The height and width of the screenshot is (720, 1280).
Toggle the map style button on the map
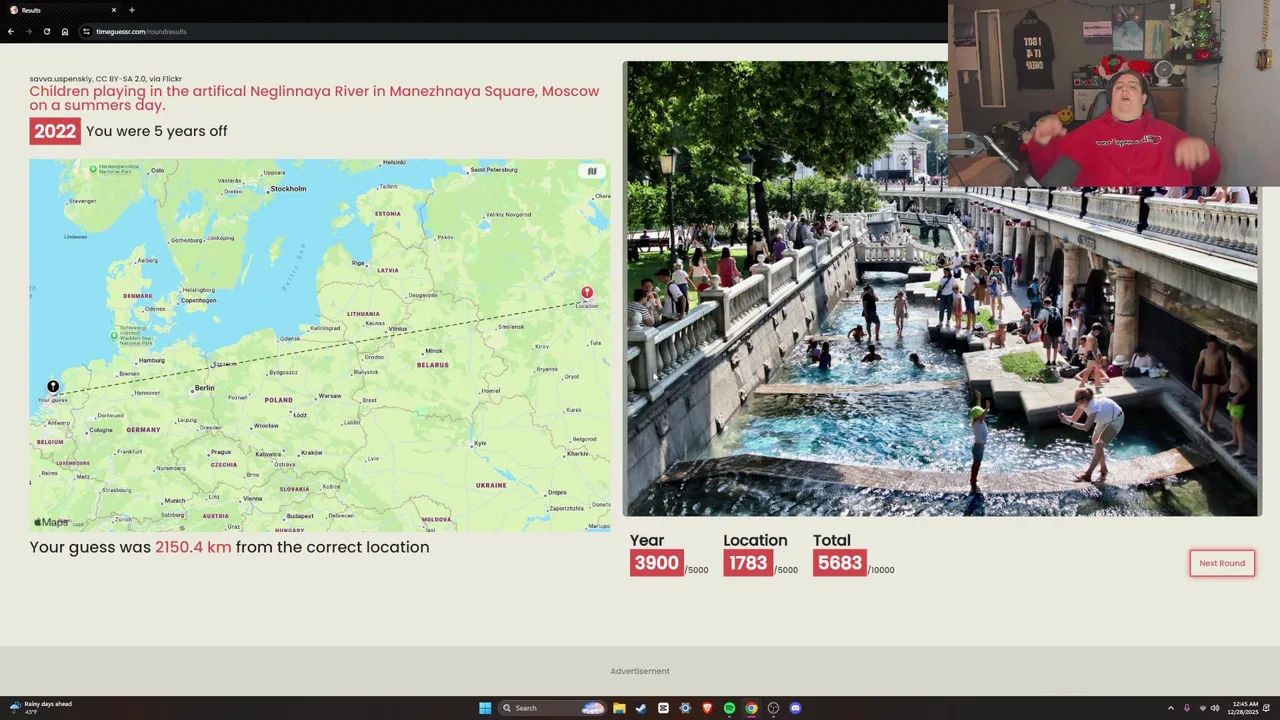[x=592, y=171]
